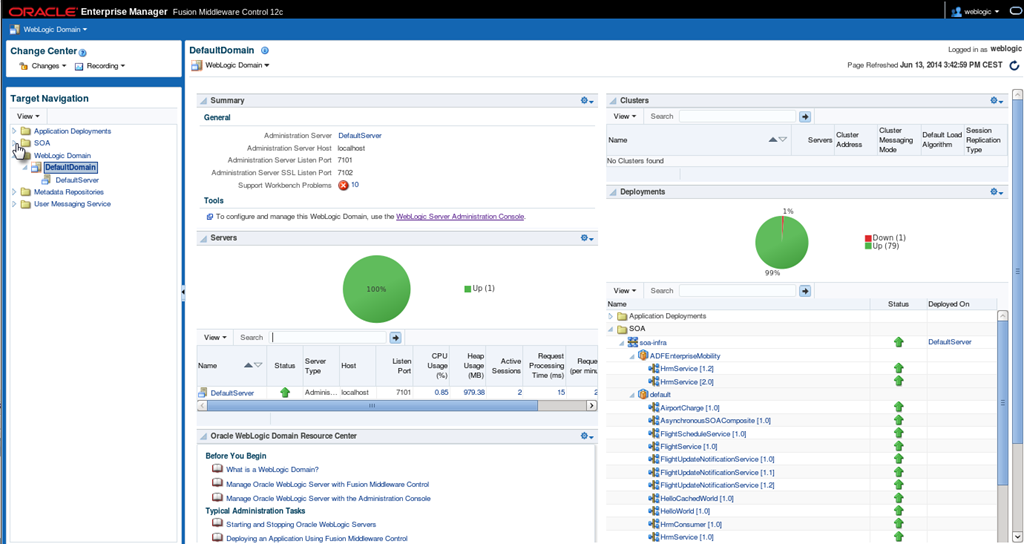Open the Clusters panel gear menu
1024x544 pixels.
pos(997,101)
